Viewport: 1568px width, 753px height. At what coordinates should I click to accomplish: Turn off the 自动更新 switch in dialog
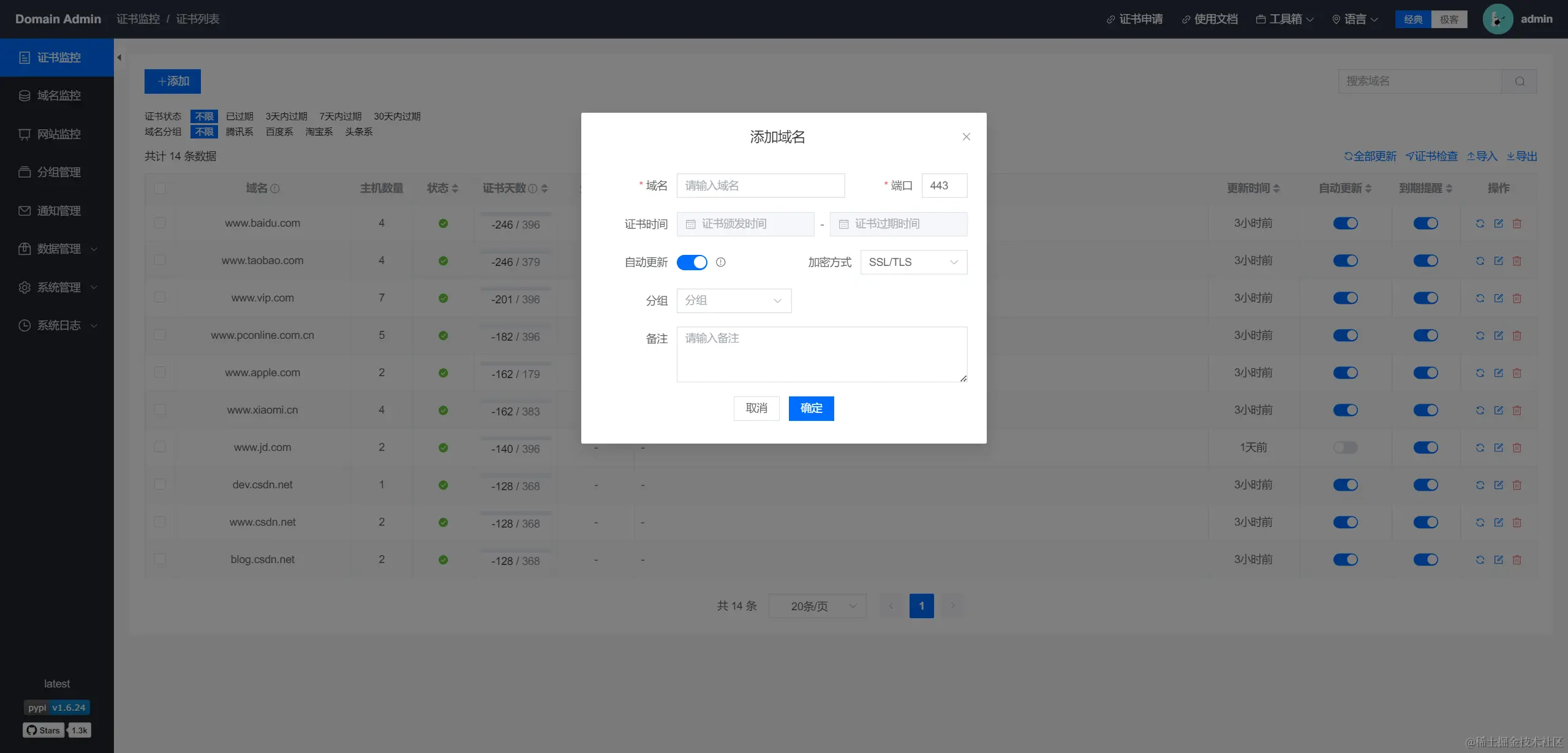(x=692, y=262)
